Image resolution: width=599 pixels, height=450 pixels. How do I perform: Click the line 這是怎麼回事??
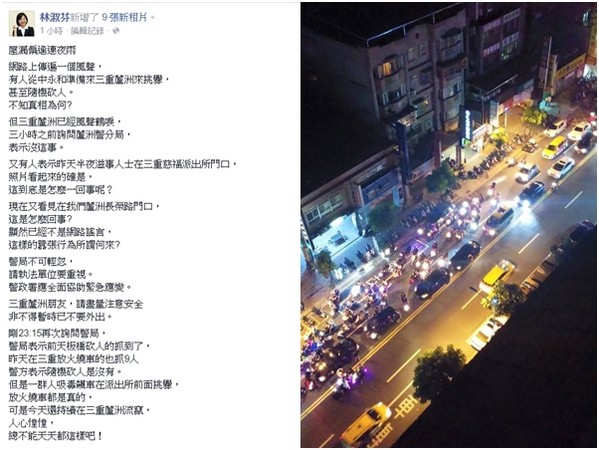click(x=40, y=219)
